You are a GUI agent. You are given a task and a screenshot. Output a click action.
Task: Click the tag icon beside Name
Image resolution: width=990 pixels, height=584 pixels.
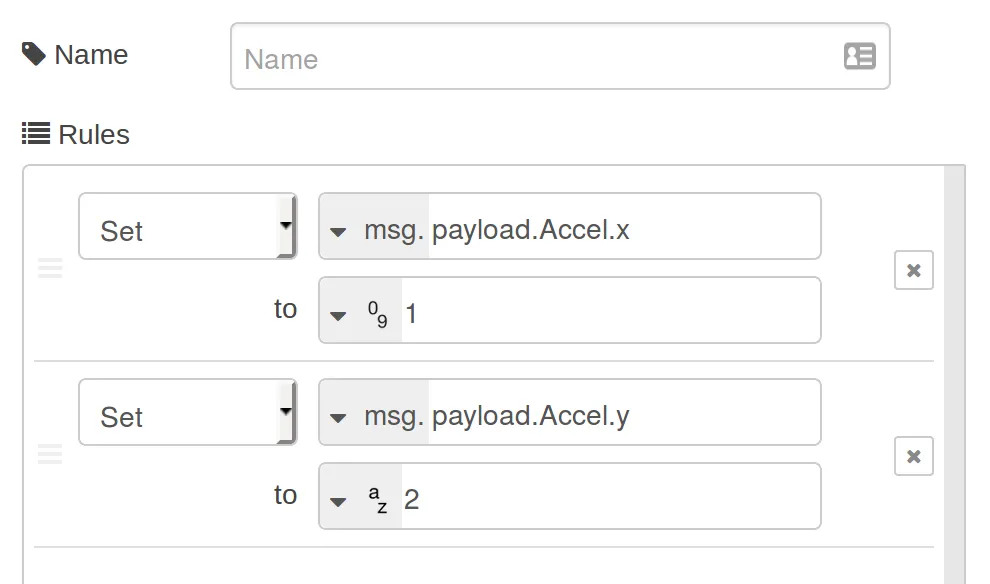point(34,54)
